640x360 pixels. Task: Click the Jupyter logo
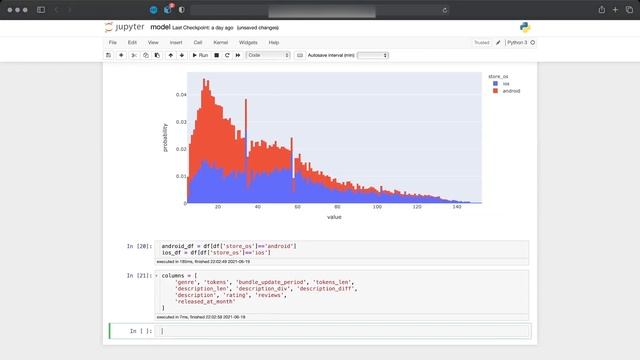point(124,27)
